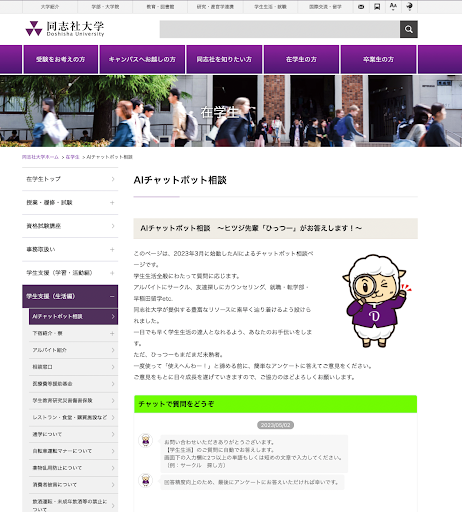Click the chat date badge 2023/06/02
Viewport: 462px width, 512px height.
[x=275, y=425]
